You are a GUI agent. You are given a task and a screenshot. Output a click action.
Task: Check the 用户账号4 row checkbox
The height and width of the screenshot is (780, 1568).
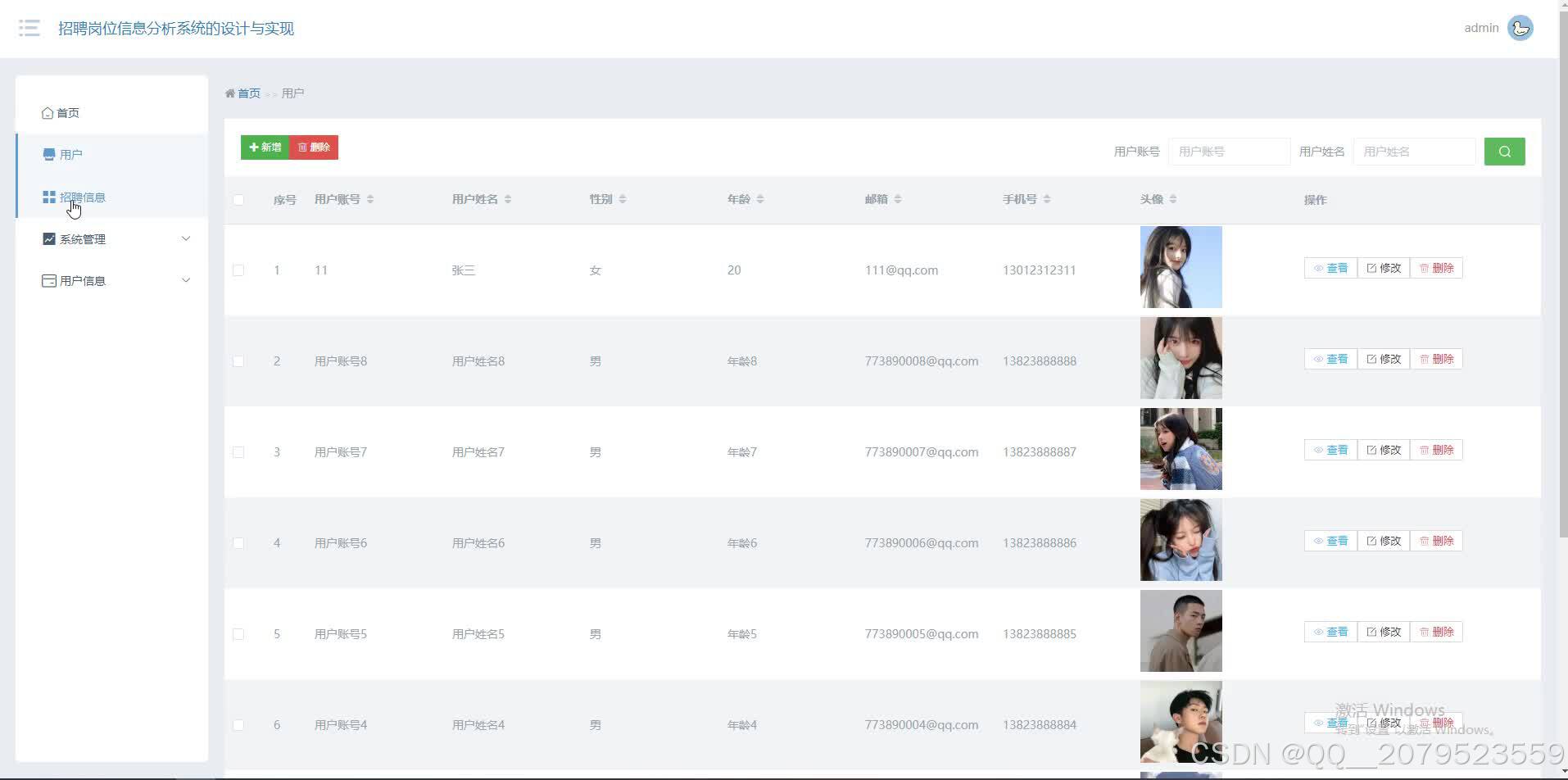(238, 725)
